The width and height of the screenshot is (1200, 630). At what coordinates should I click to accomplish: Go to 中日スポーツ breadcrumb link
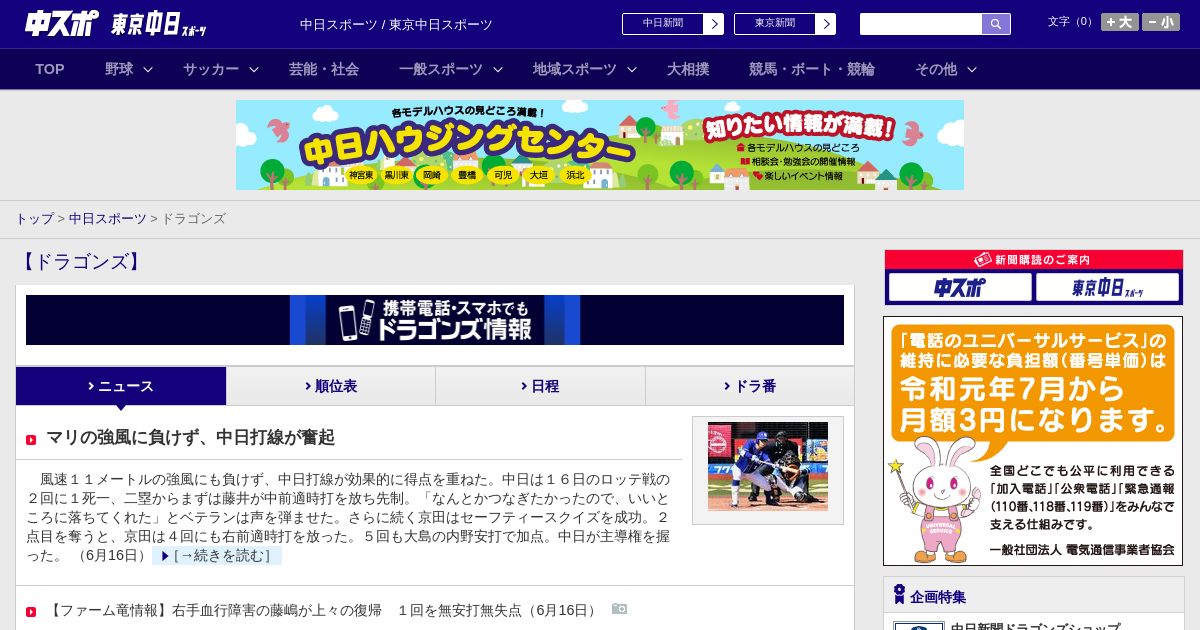click(x=107, y=218)
